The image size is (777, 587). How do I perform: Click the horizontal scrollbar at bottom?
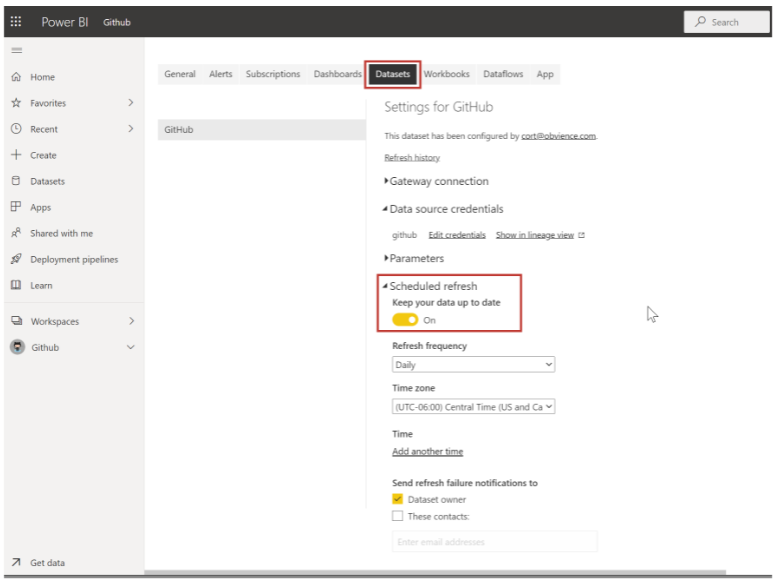[x=435, y=573]
